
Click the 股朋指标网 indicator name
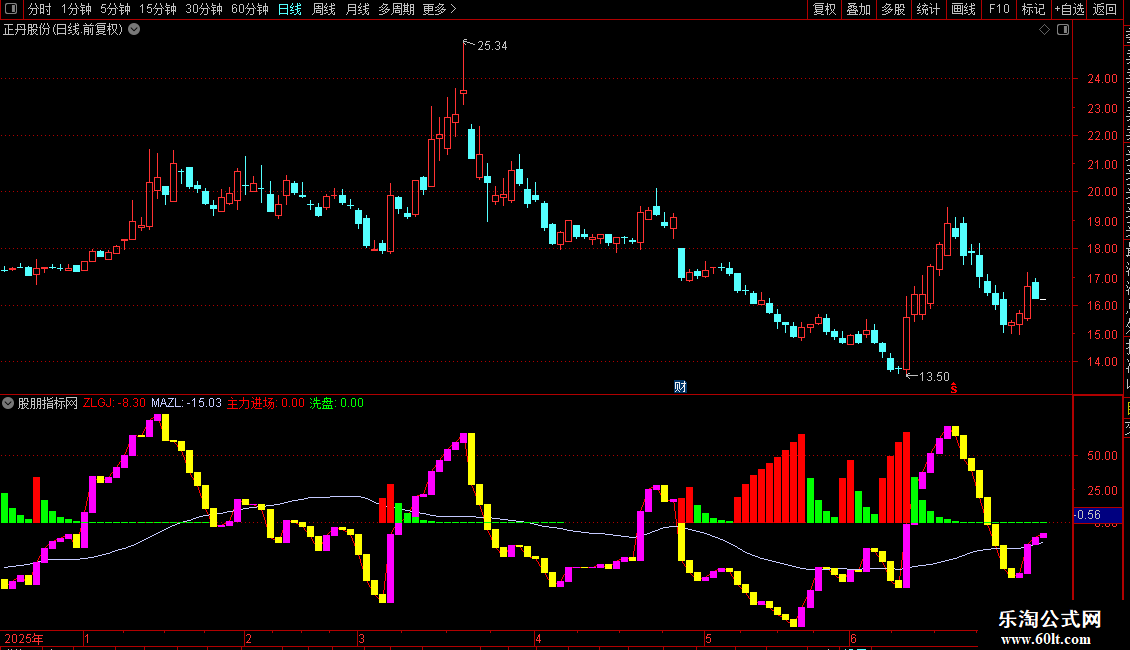point(48,404)
